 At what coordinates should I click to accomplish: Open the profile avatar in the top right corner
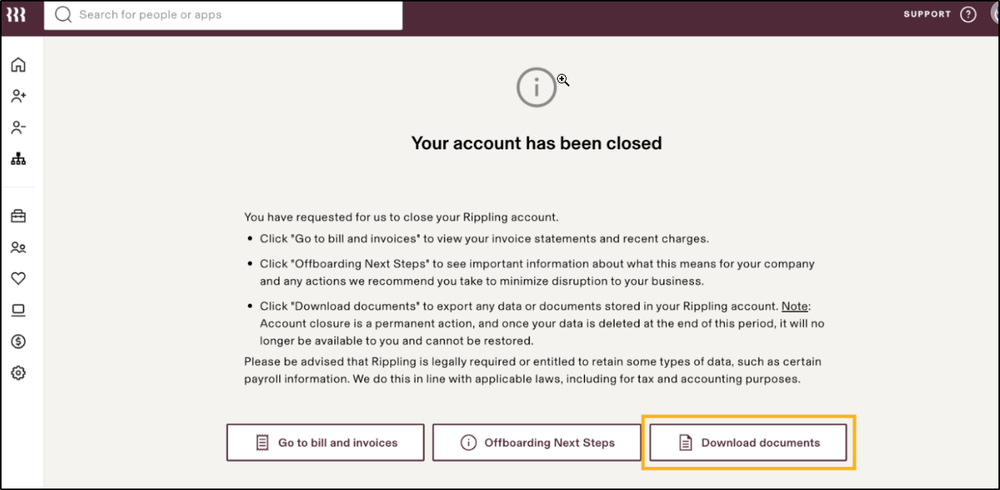coord(992,15)
